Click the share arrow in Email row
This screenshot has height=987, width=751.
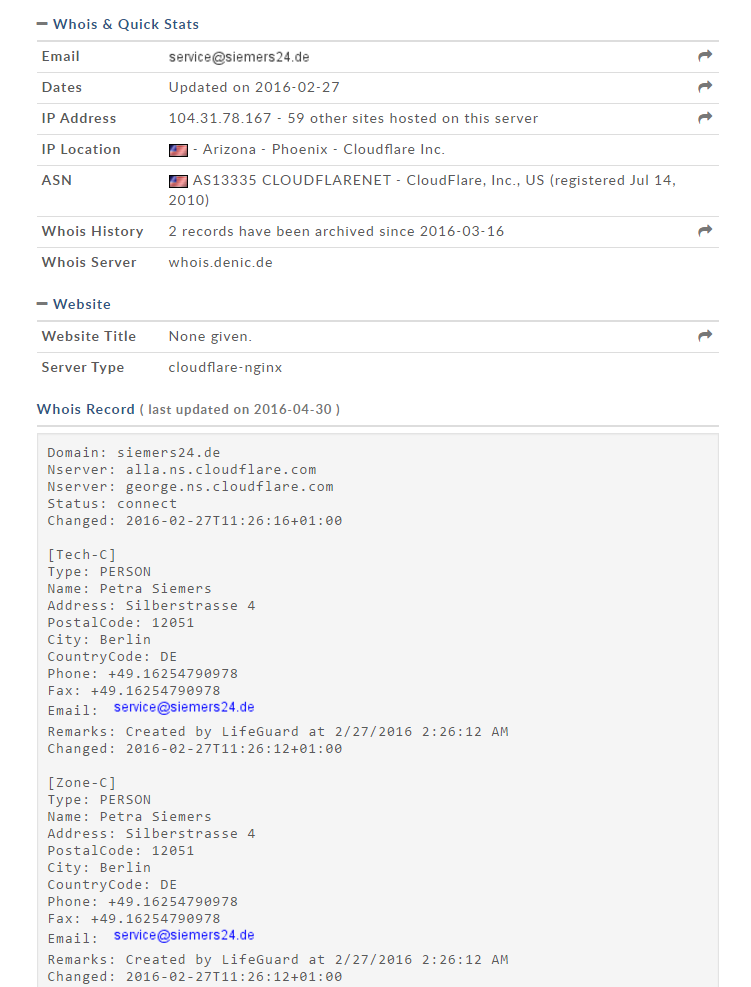coord(705,56)
